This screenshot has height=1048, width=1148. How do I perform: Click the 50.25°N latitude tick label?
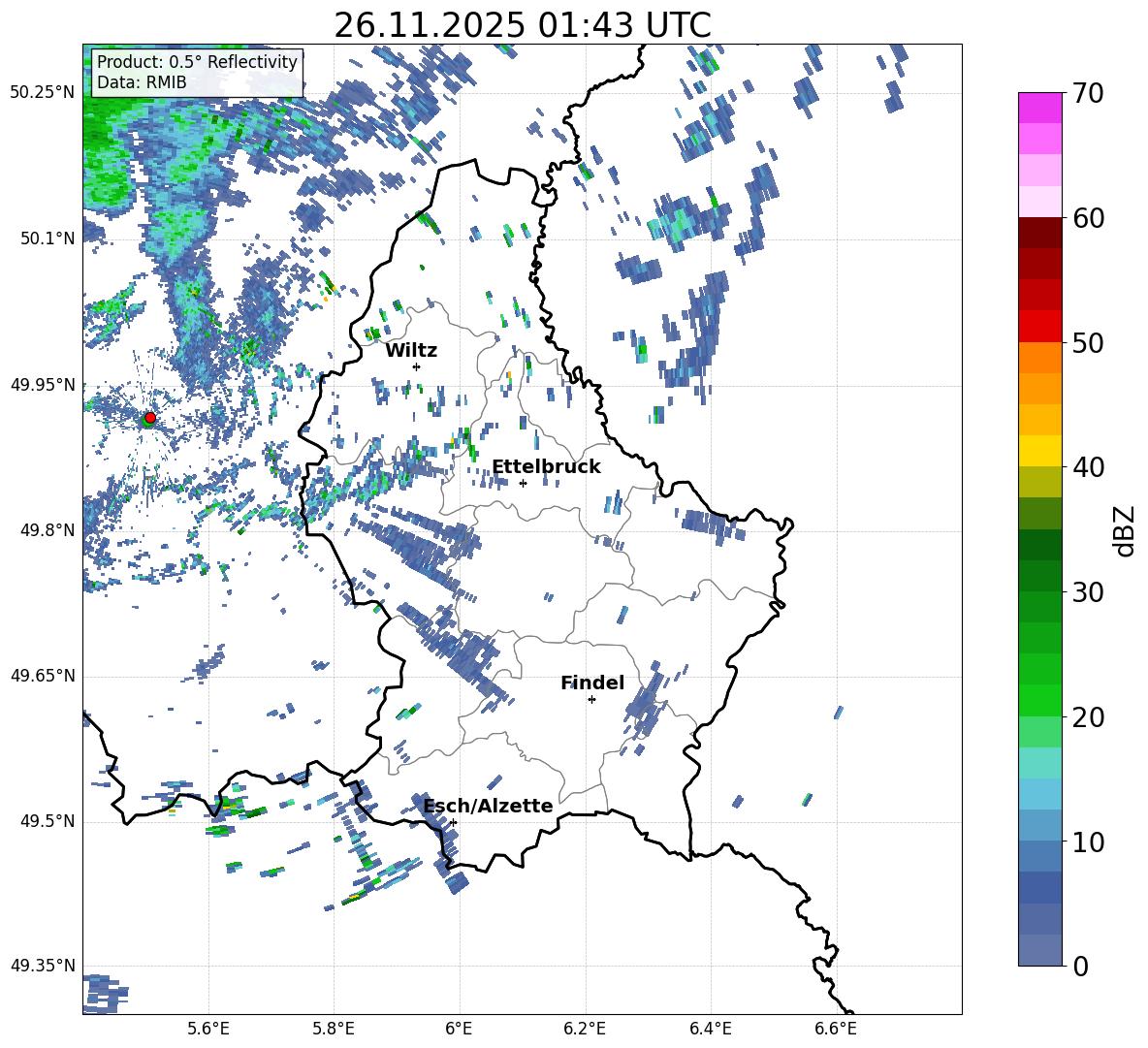click(x=43, y=93)
